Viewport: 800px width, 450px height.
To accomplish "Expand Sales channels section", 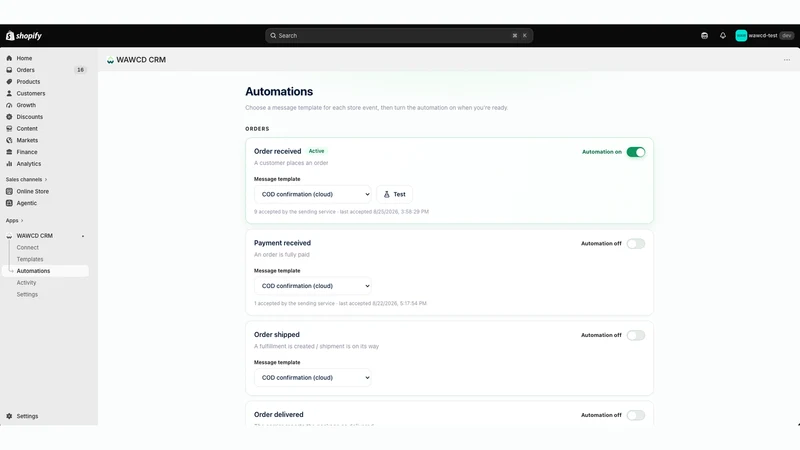I will [x=26, y=180].
